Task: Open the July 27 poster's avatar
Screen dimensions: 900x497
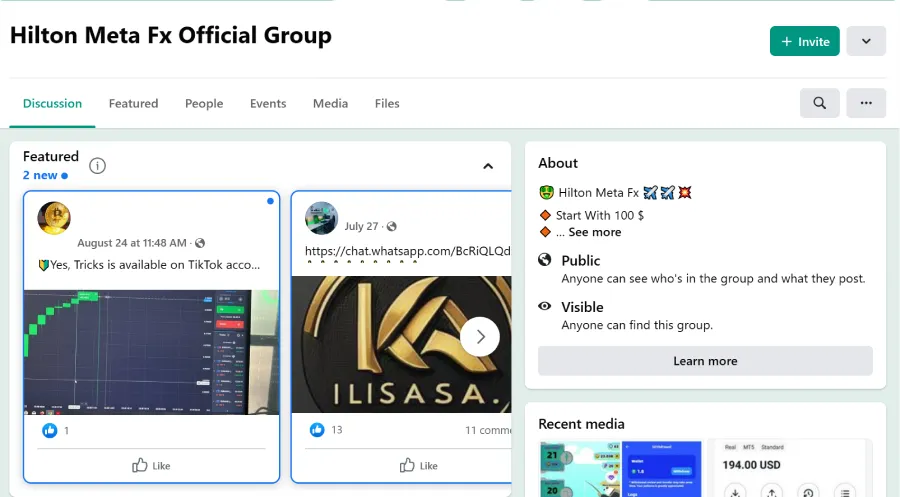Action: (x=321, y=218)
